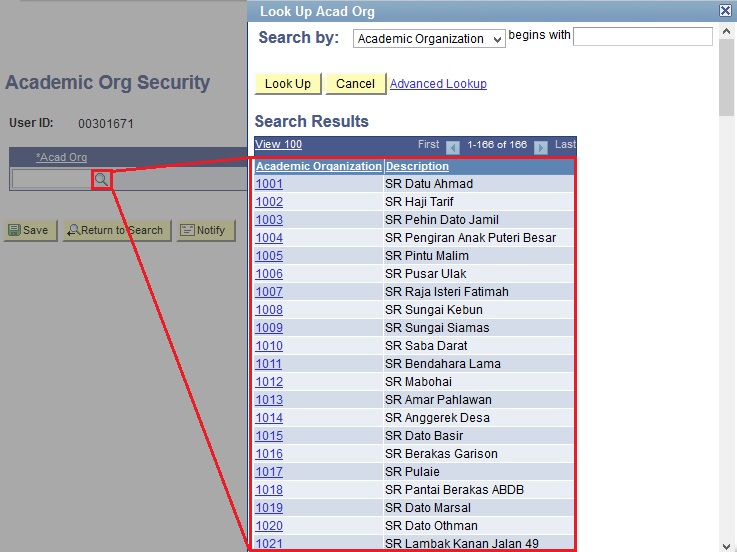Click the begins with text field
The height and width of the screenshot is (552, 737).
(643, 37)
